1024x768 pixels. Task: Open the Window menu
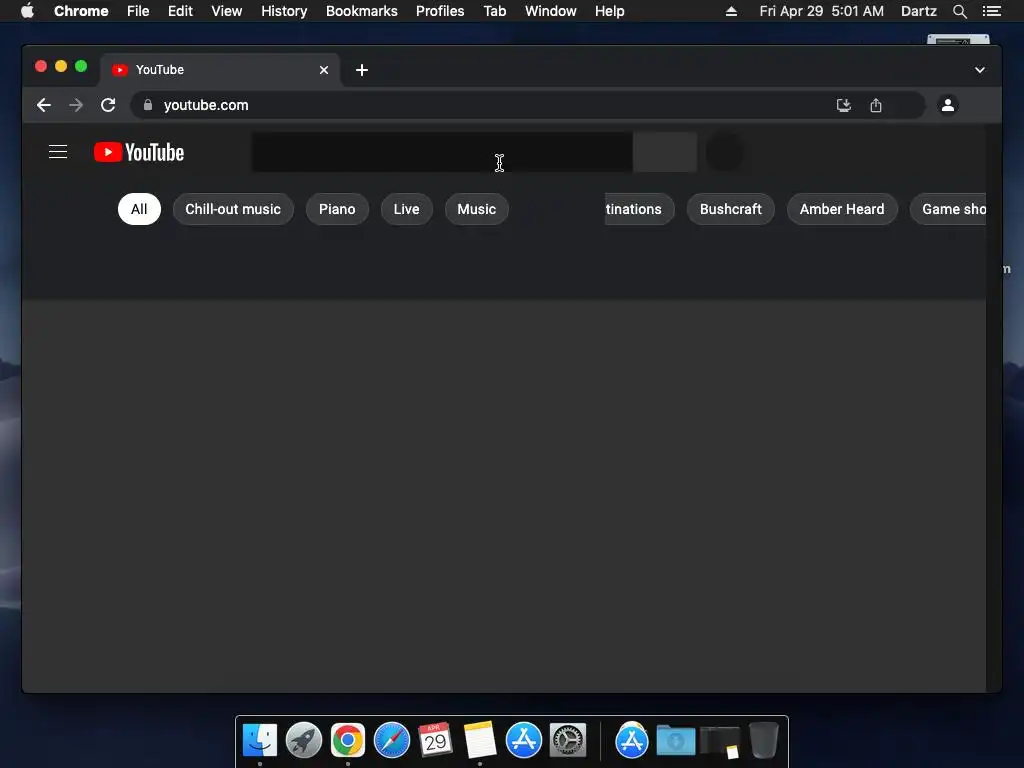click(x=551, y=11)
